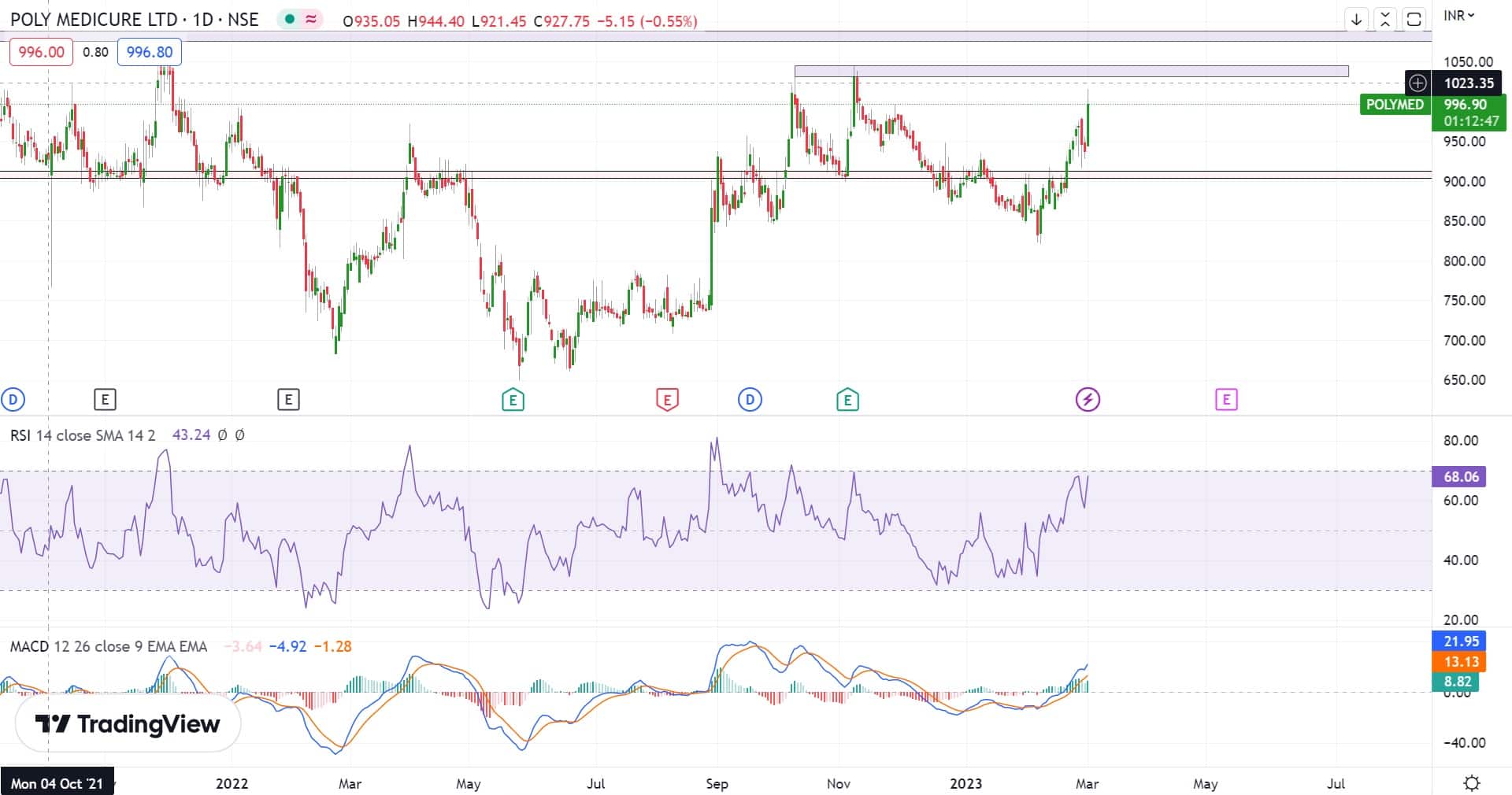Click the 01:12:47 countdown timer label
The image size is (1512, 795).
[1470, 121]
